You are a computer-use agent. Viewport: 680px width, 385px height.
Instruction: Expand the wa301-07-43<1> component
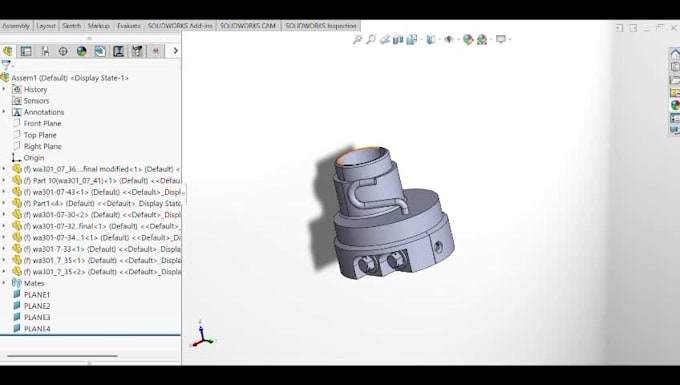[4, 192]
